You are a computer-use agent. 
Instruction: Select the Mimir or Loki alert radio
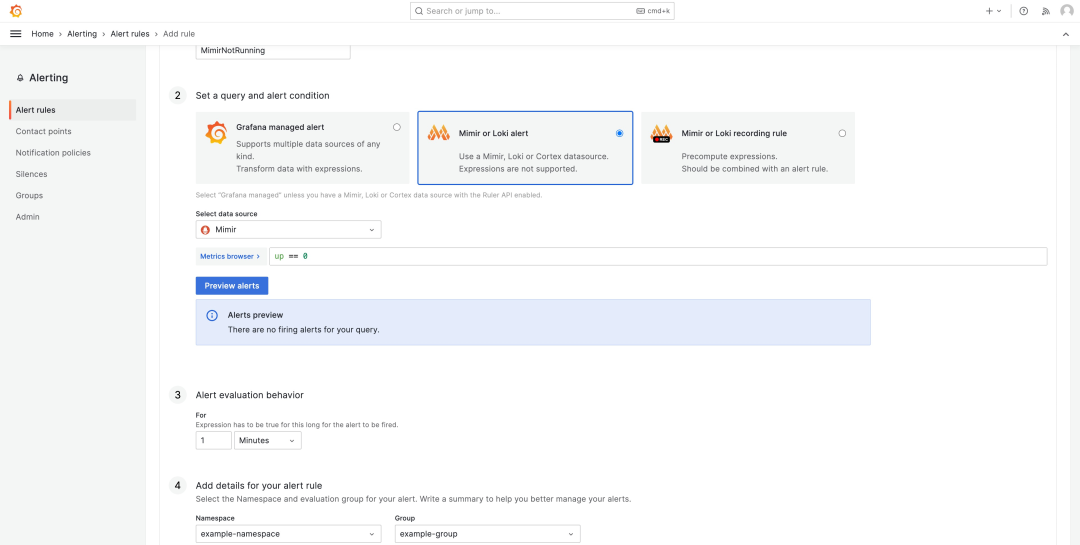[x=619, y=133]
